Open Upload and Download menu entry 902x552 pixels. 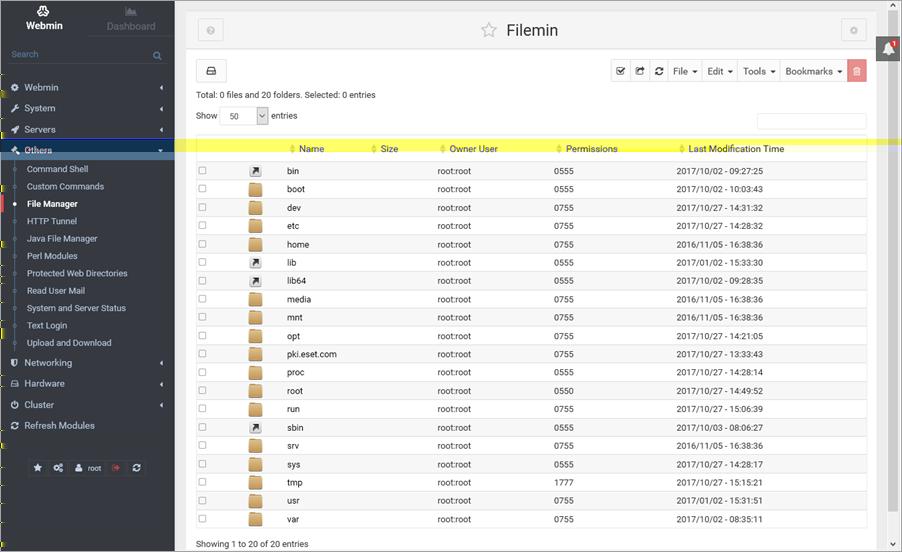pyautogui.click(x=69, y=343)
